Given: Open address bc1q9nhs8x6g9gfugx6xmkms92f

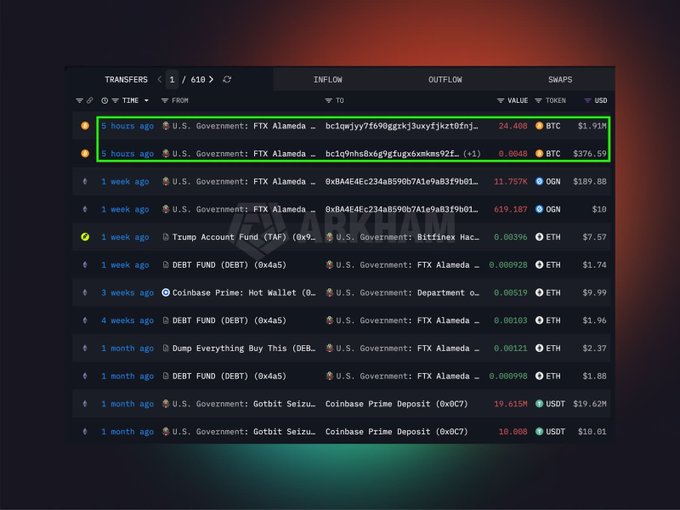Looking at the screenshot, I should (x=392, y=154).
